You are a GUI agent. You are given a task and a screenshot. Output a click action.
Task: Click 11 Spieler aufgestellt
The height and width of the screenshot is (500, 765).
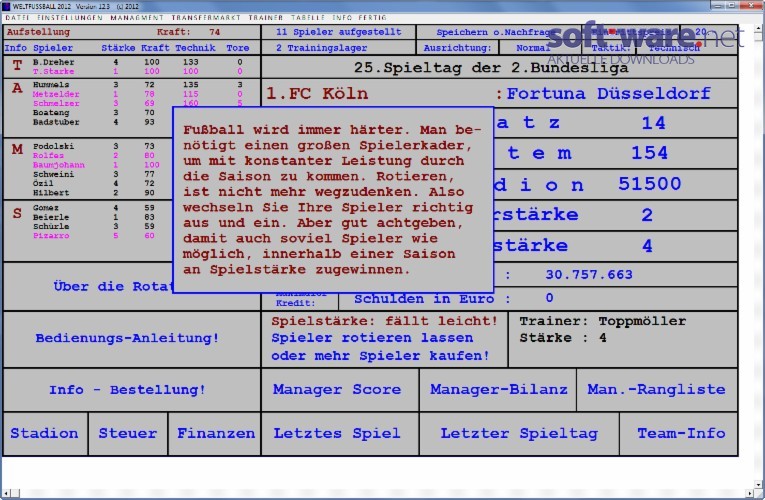(x=339, y=32)
